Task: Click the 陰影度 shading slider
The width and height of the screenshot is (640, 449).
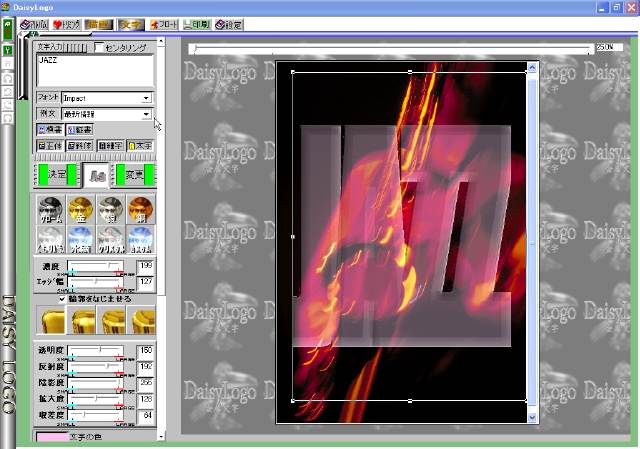Action: [96, 383]
